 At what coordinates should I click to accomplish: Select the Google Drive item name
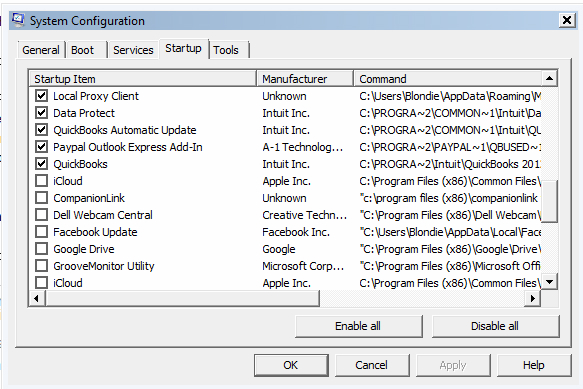pos(84,249)
